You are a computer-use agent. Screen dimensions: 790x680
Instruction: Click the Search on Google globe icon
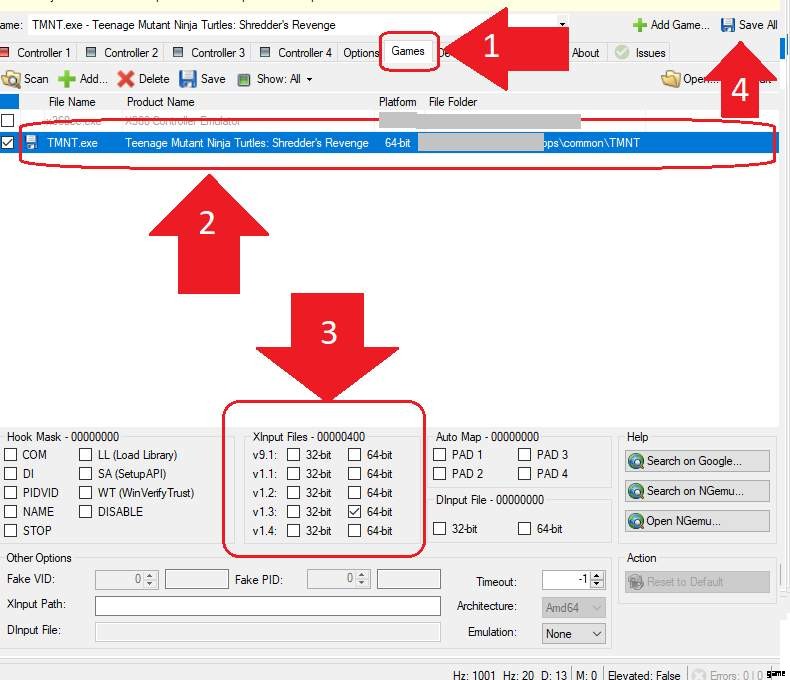click(636, 461)
